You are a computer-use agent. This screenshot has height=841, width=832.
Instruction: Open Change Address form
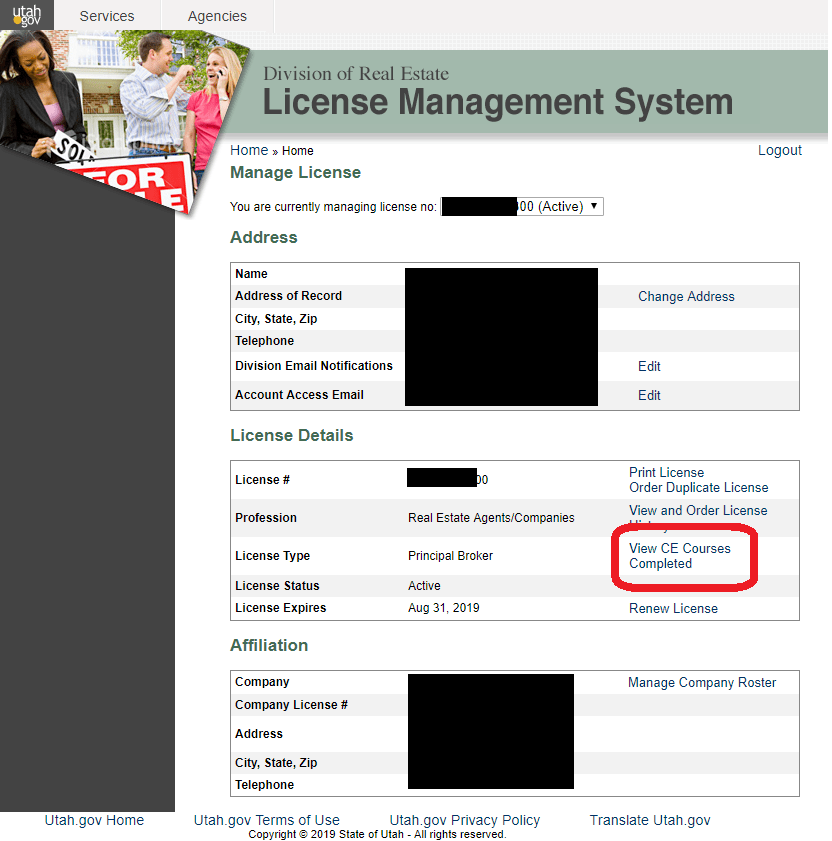click(686, 296)
